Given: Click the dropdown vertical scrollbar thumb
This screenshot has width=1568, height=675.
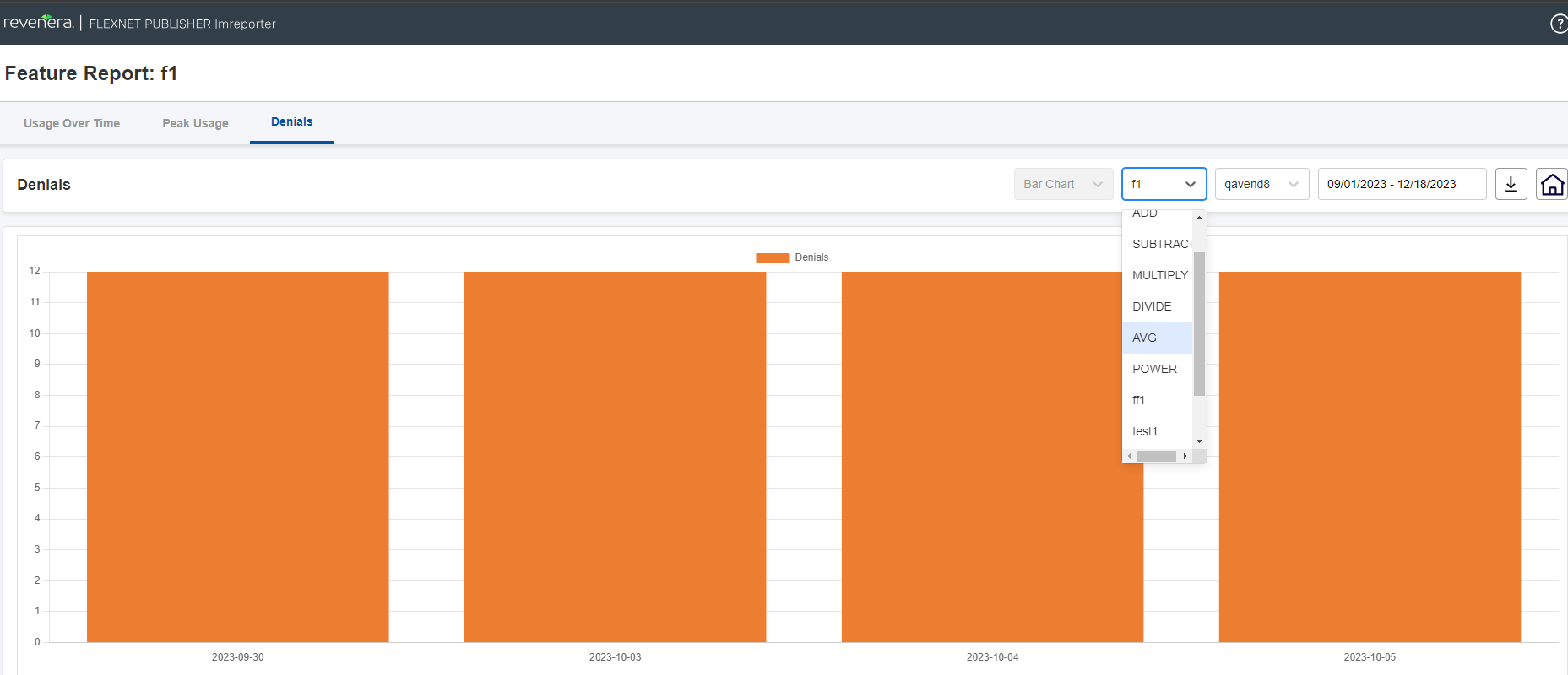Looking at the screenshot, I should (x=1199, y=323).
